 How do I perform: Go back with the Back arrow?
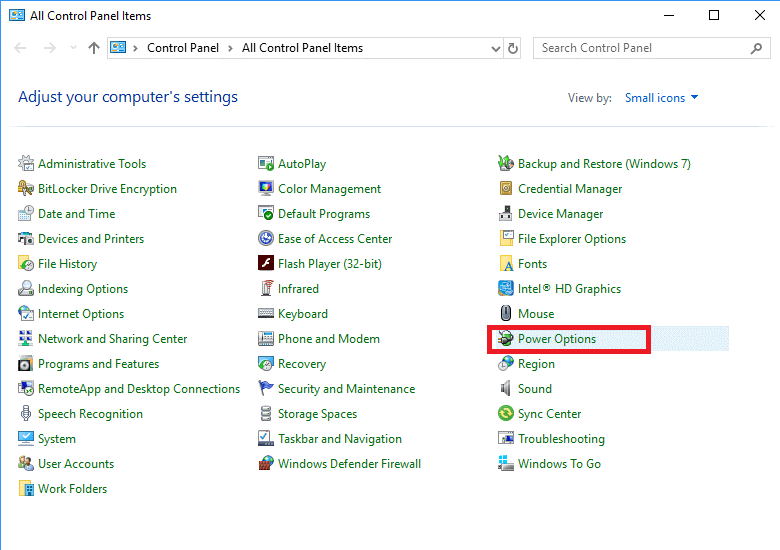[20, 48]
